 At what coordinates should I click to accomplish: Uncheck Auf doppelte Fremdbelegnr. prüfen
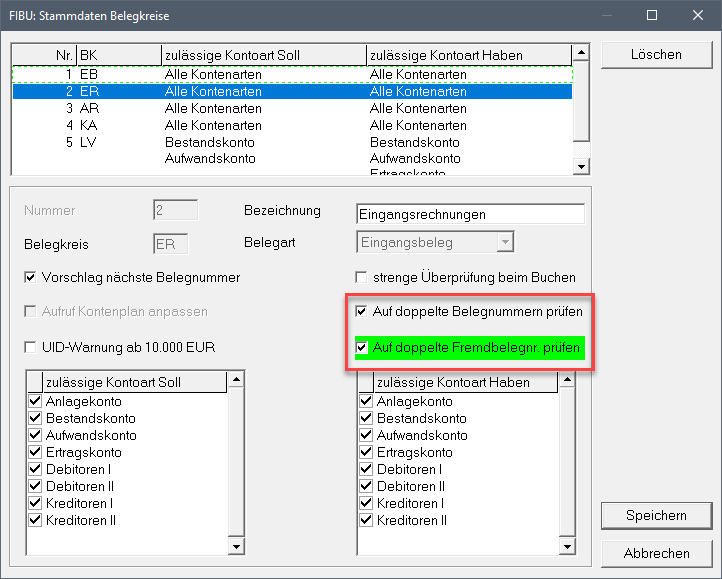tap(363, 347)
